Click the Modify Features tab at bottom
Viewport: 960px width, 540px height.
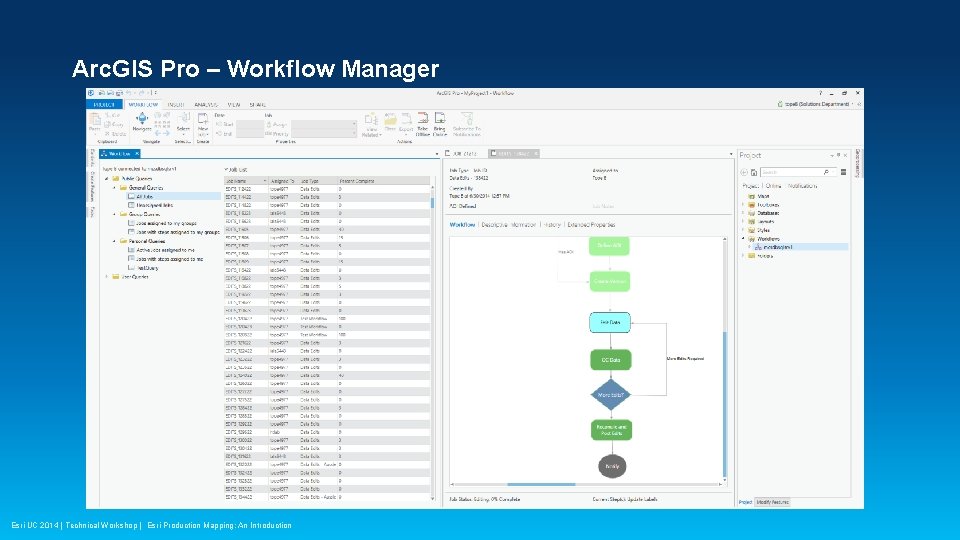pyautogui.click(x=773, y=503)
